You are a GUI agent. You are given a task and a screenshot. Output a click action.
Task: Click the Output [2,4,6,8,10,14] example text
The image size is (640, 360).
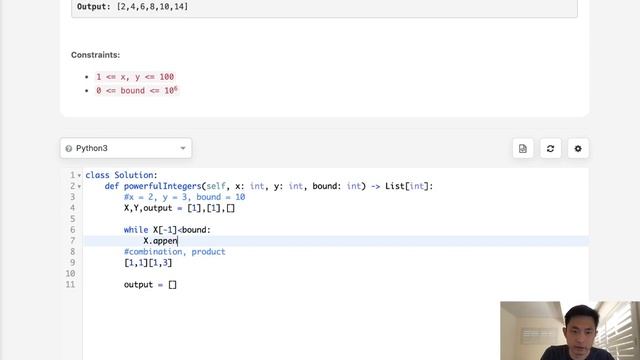[x=132, y=7]
